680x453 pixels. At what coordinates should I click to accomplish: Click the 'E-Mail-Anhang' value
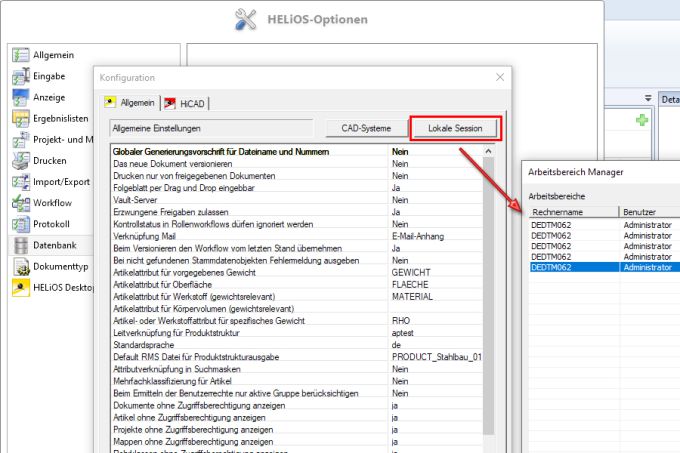click(418, 236)
